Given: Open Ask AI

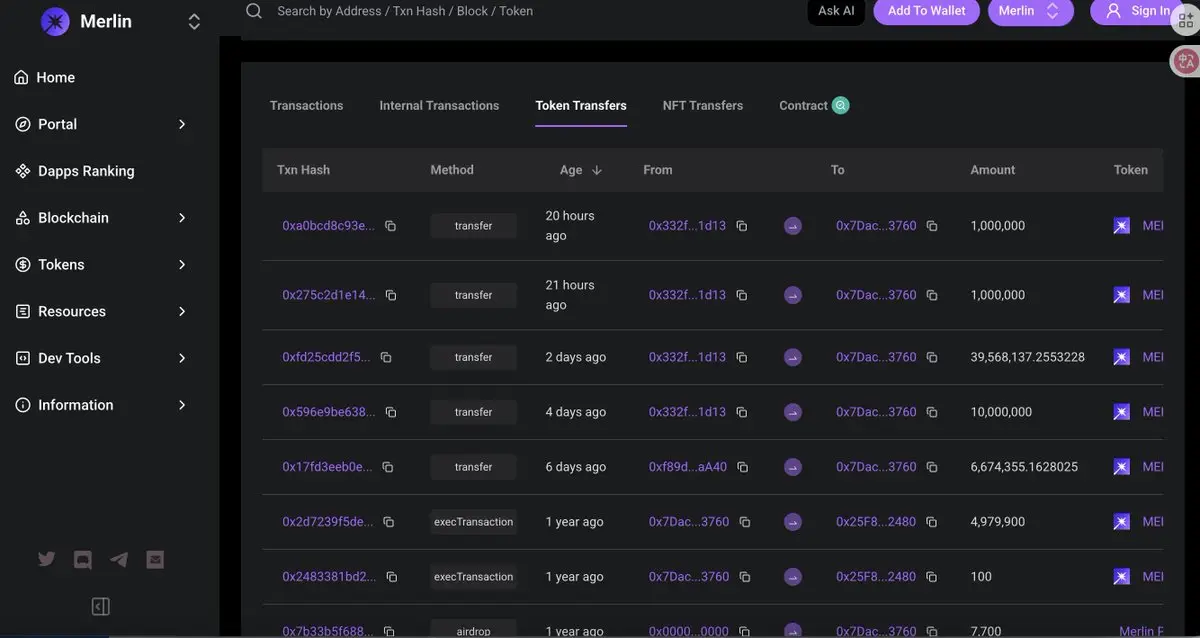Looking at the screenshot, I should tap(836, 11).
